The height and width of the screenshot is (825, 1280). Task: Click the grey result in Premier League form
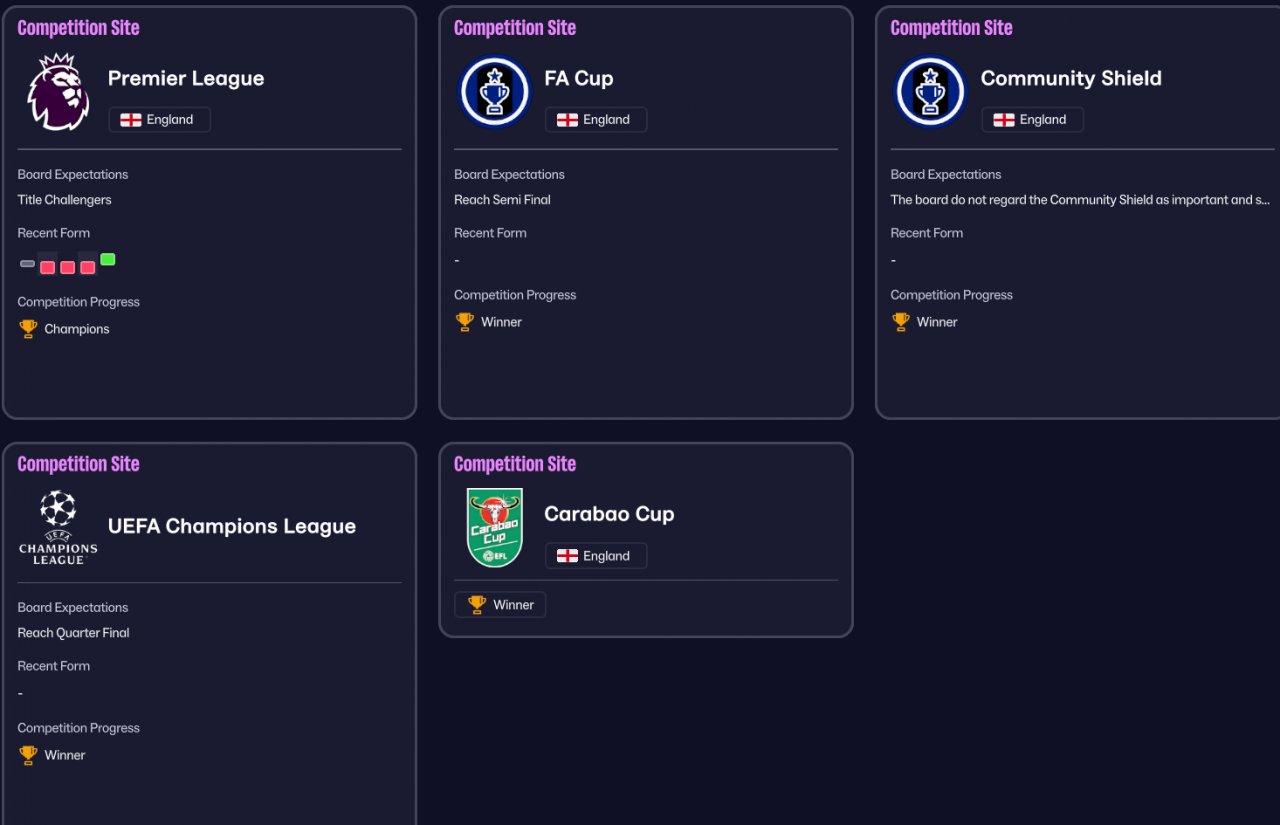(x=28, y=264)
